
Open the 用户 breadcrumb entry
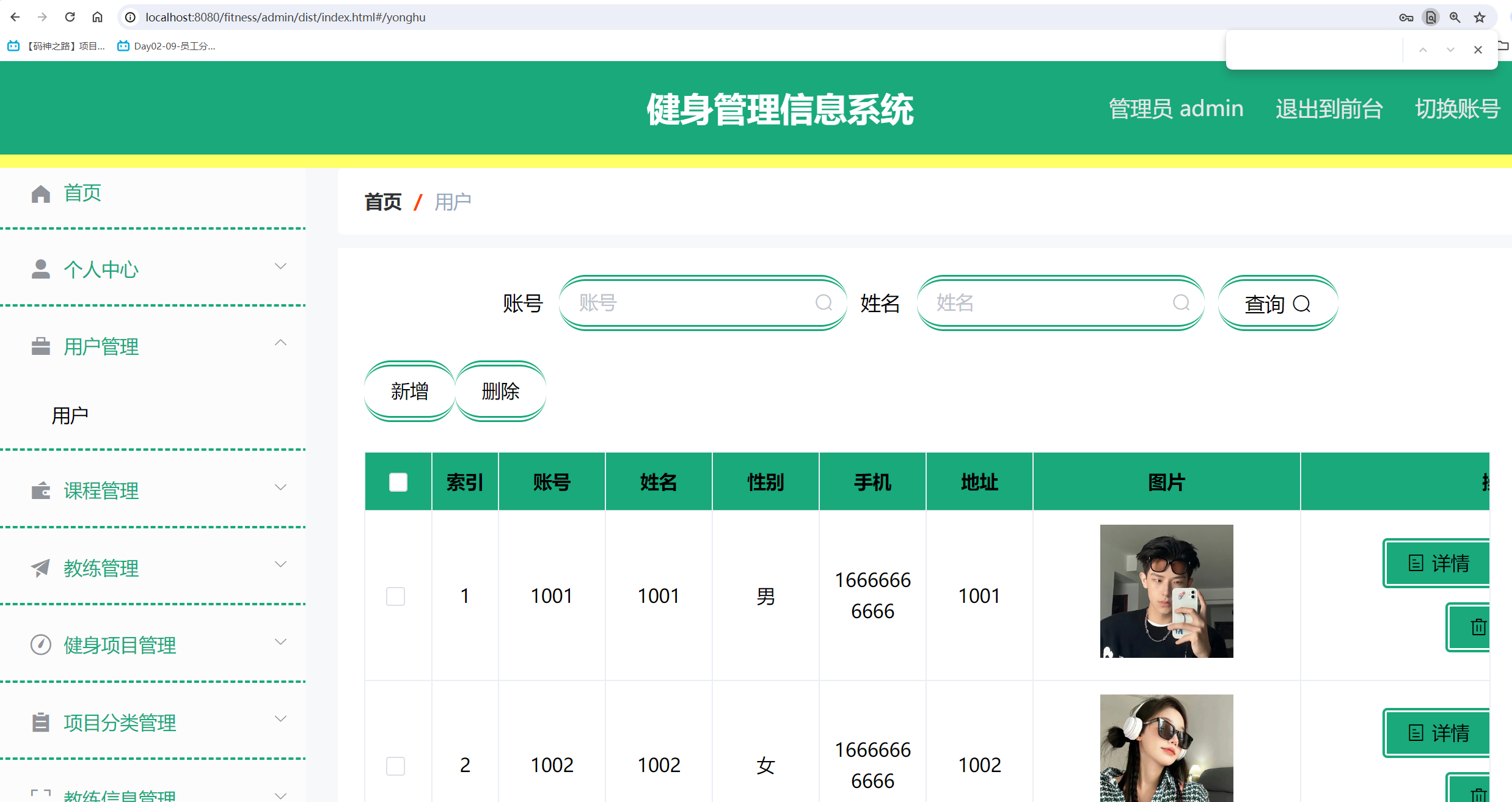pos(452,202)
